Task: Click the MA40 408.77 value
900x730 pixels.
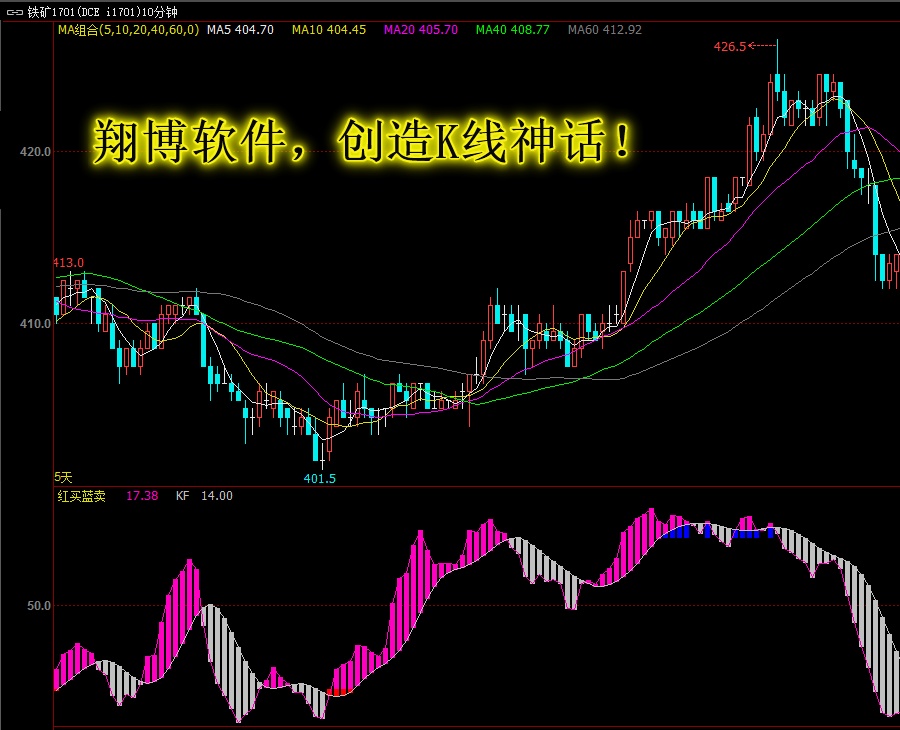Action: click(x=513, y=30)
